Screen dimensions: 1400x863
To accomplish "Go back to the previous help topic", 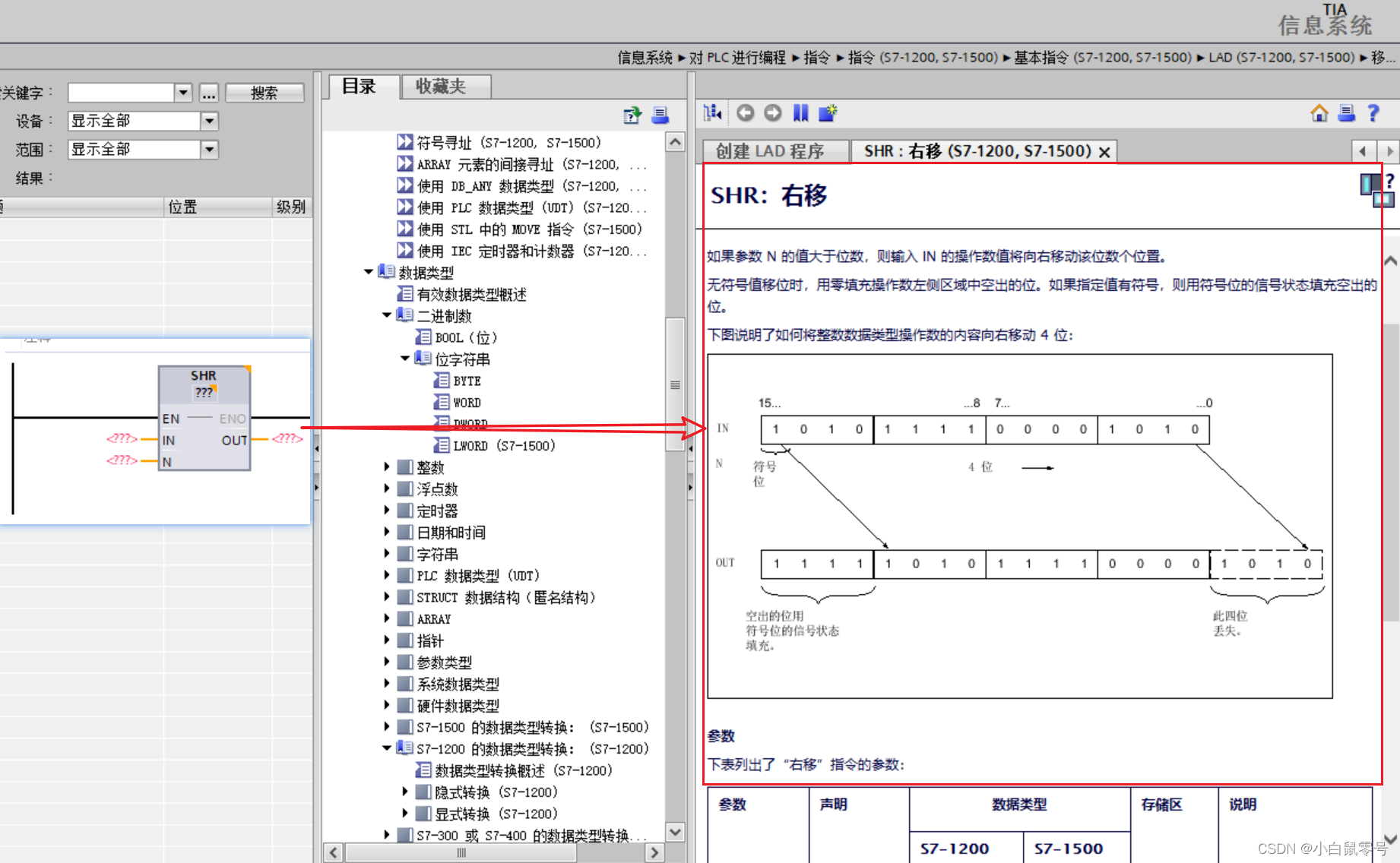I will point(745,112).
